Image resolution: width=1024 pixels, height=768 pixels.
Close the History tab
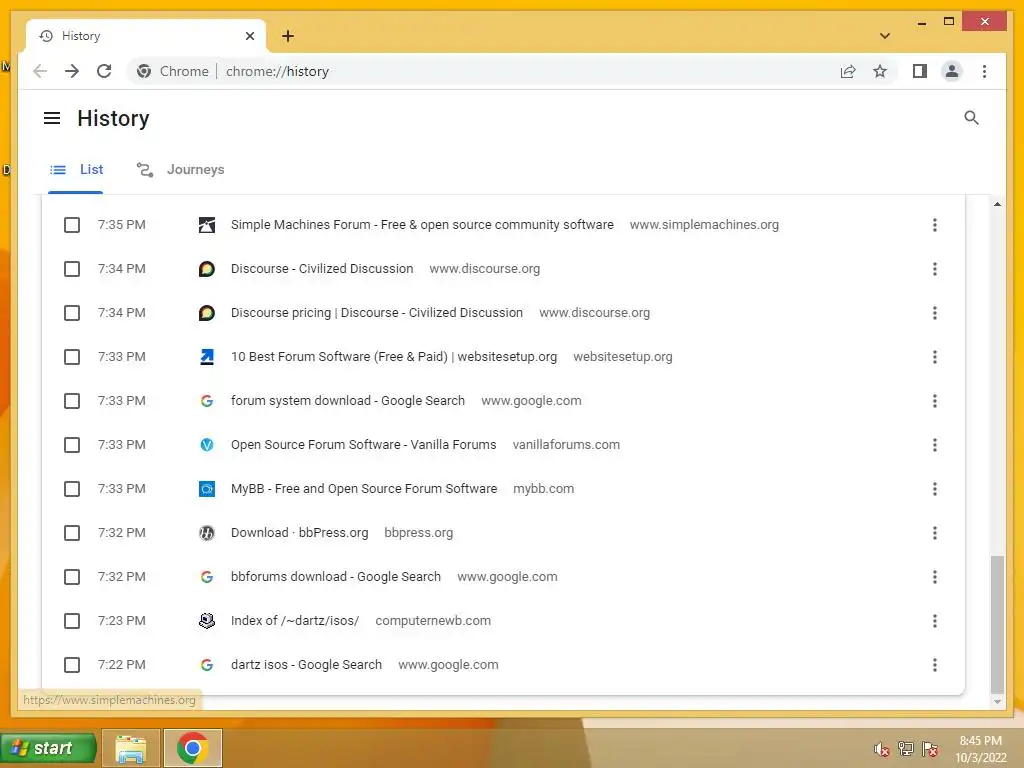249,36
